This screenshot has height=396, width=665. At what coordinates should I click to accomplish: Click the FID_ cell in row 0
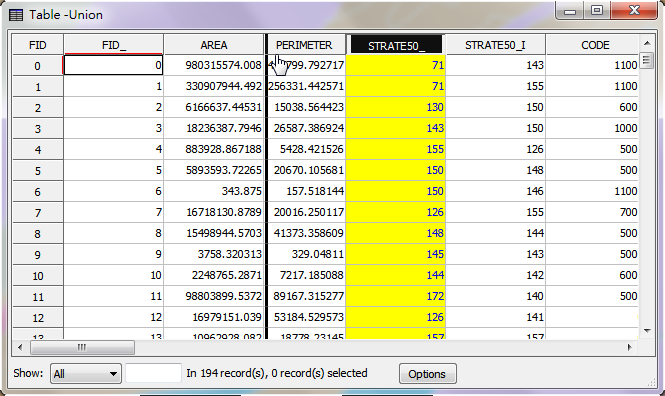pyautogui.click(x=113, y=66)
